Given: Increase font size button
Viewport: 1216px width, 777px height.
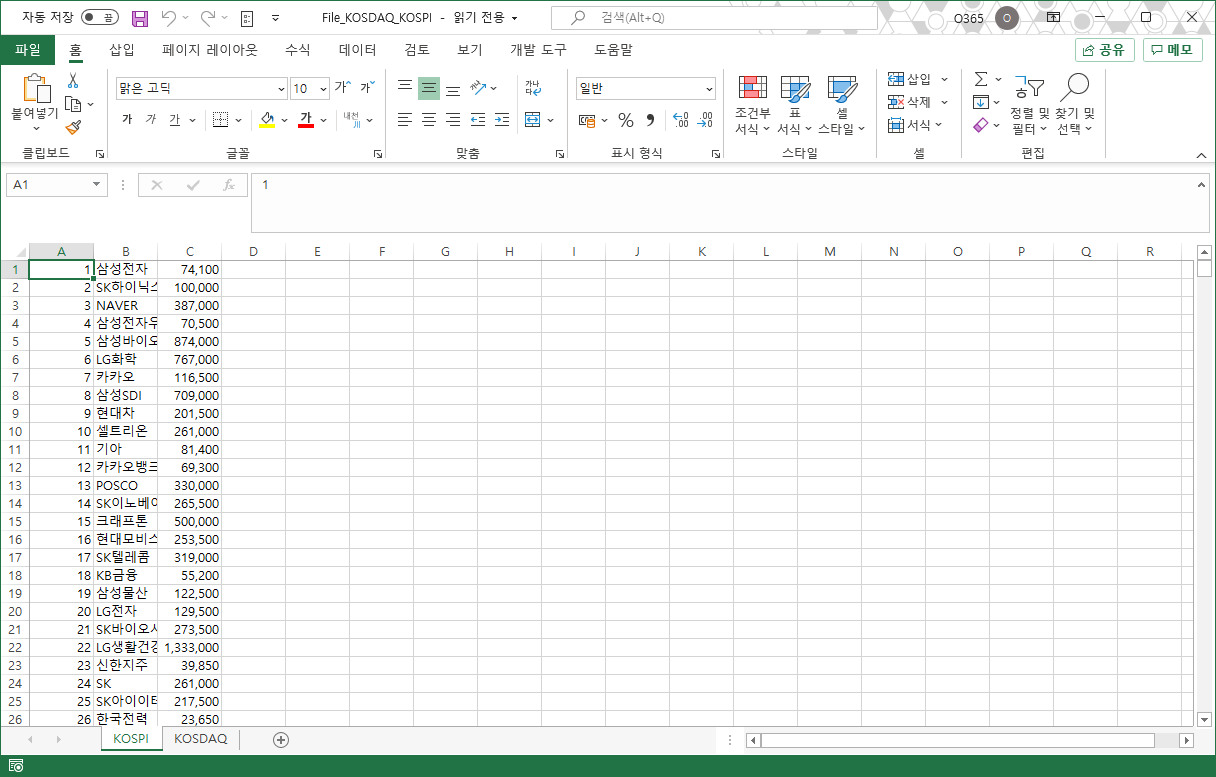Looking at the screenshot, I should click(343, 88).
